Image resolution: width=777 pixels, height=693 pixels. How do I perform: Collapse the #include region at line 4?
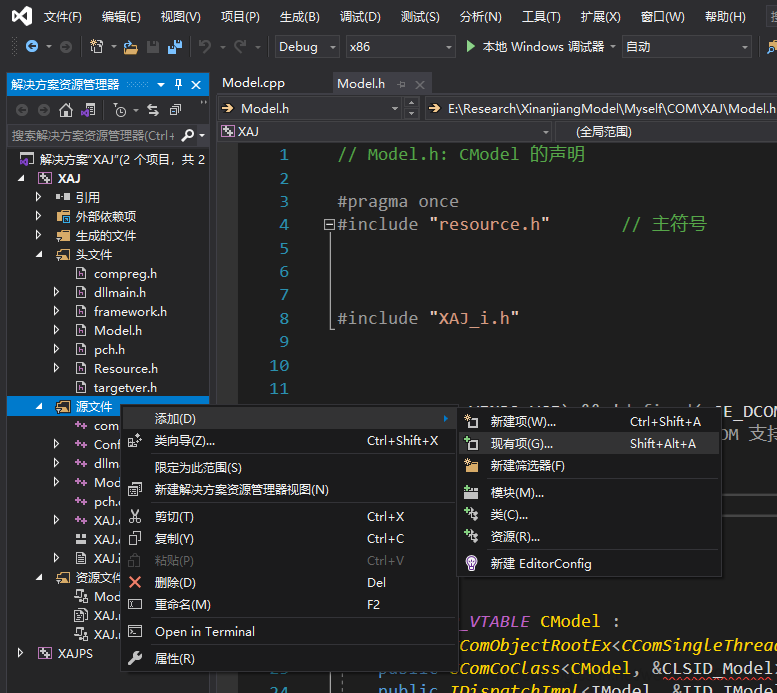[329, 225]
